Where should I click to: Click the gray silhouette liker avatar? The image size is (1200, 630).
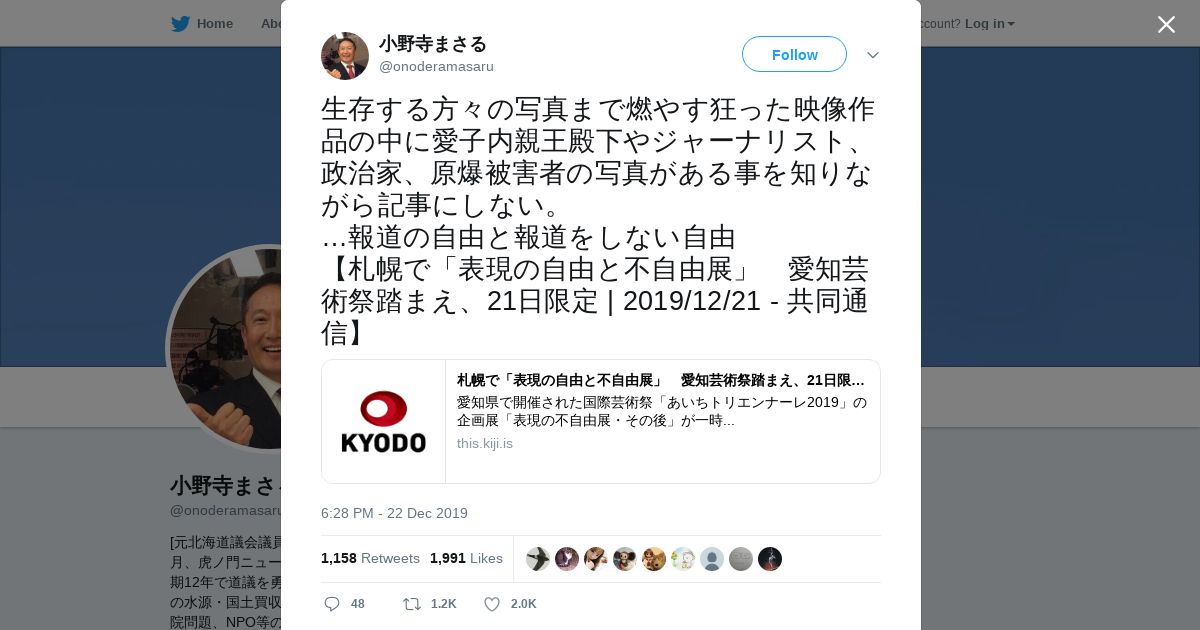pos(712,559)
